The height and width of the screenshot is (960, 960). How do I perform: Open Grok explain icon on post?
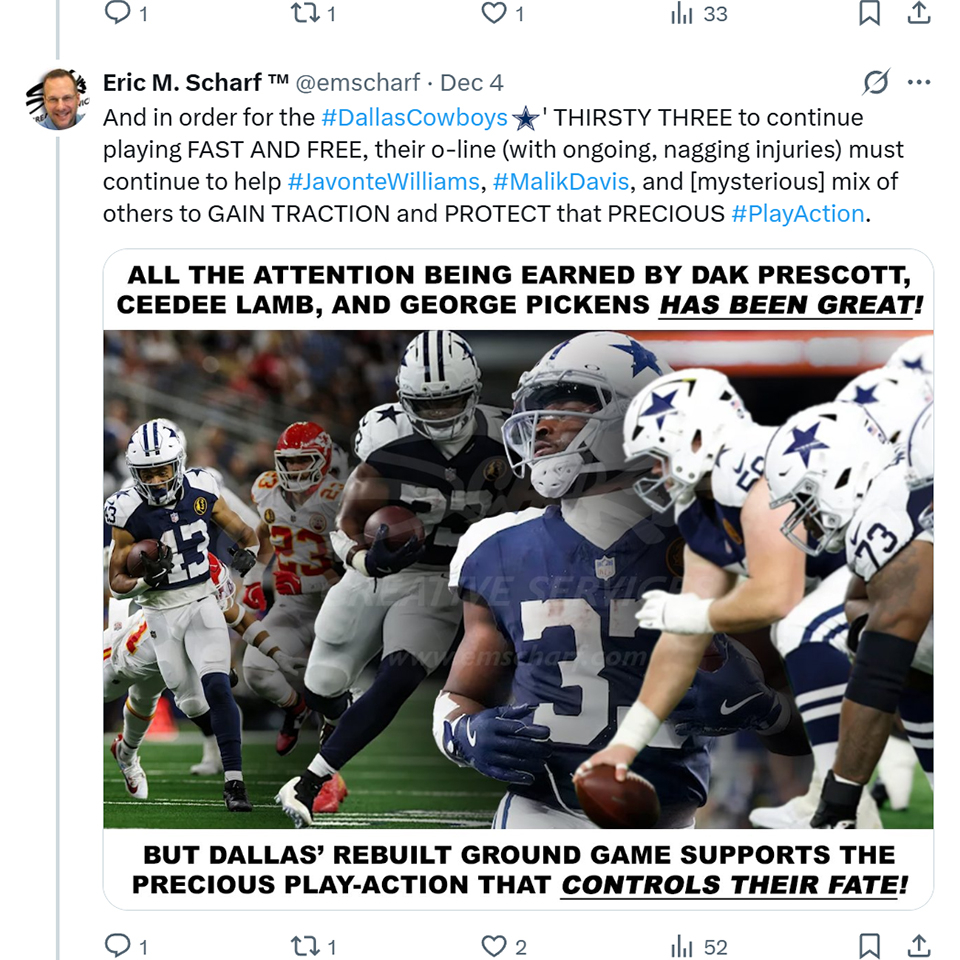875,83
